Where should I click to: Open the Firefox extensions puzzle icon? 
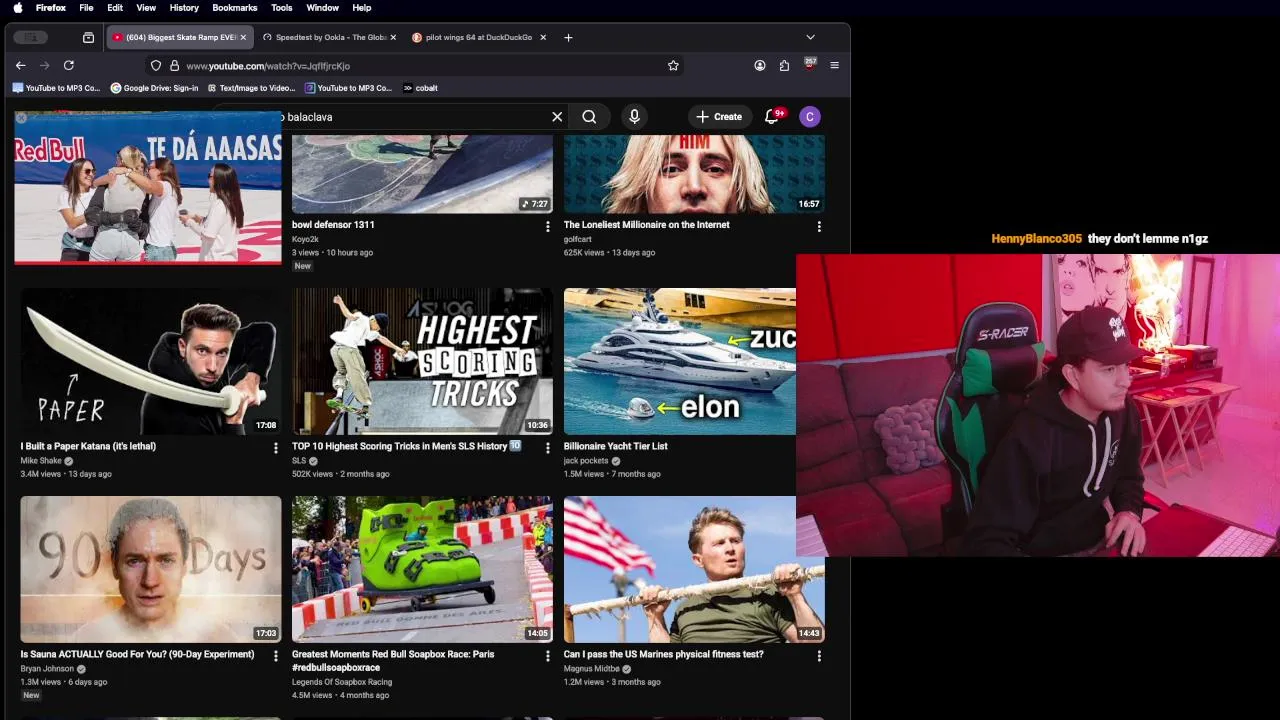point(784,65)
